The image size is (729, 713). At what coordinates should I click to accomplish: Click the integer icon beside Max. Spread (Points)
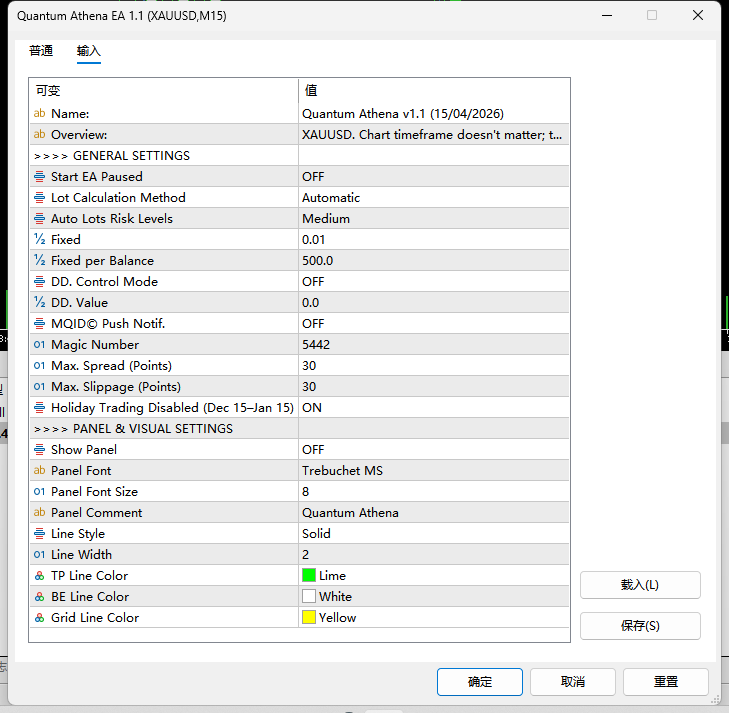point(40,365)
